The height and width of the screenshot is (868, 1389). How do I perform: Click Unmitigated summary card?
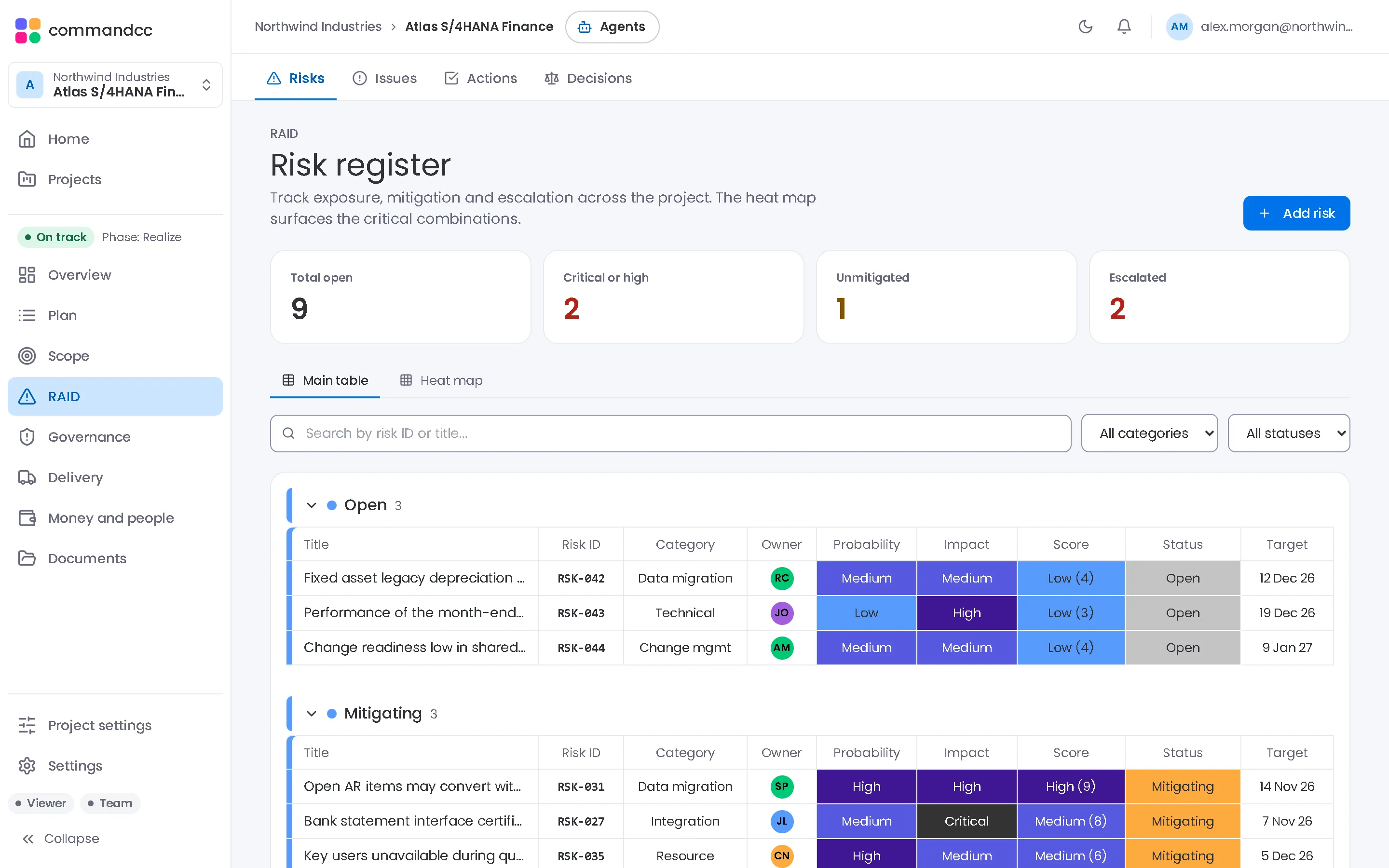[x=946, y=297]
